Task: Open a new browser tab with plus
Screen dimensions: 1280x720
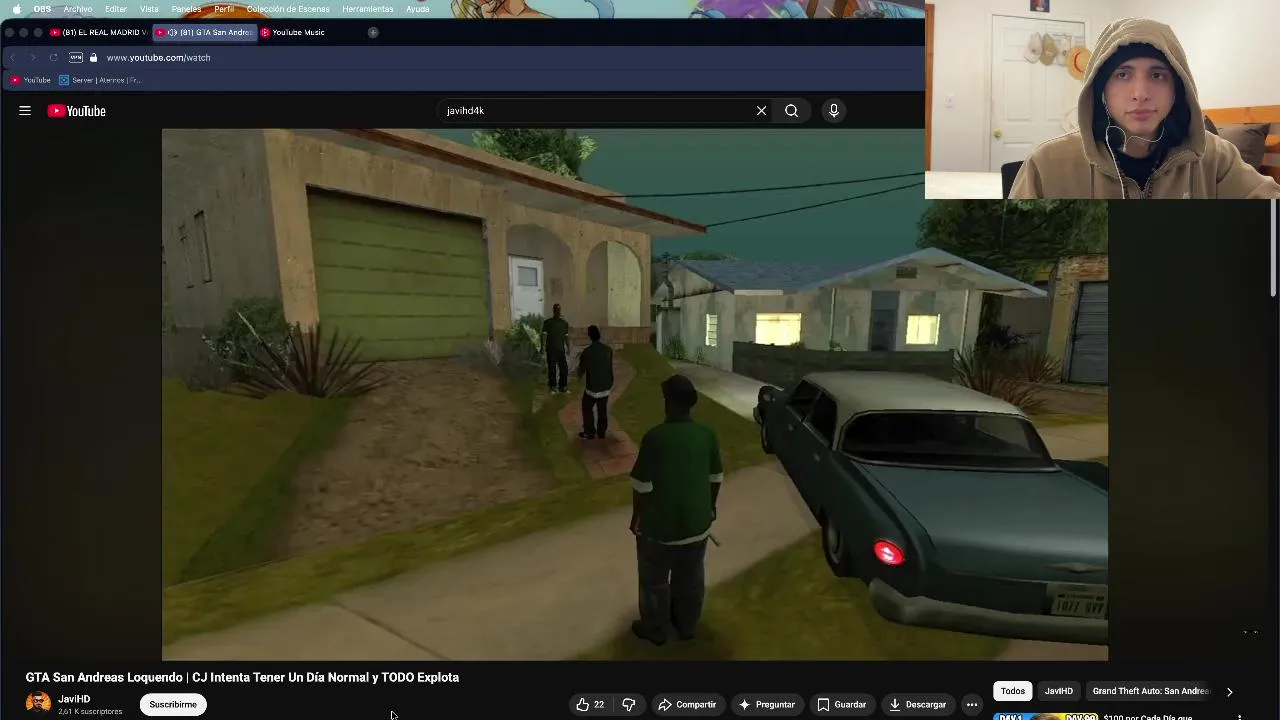Action: 373,32
